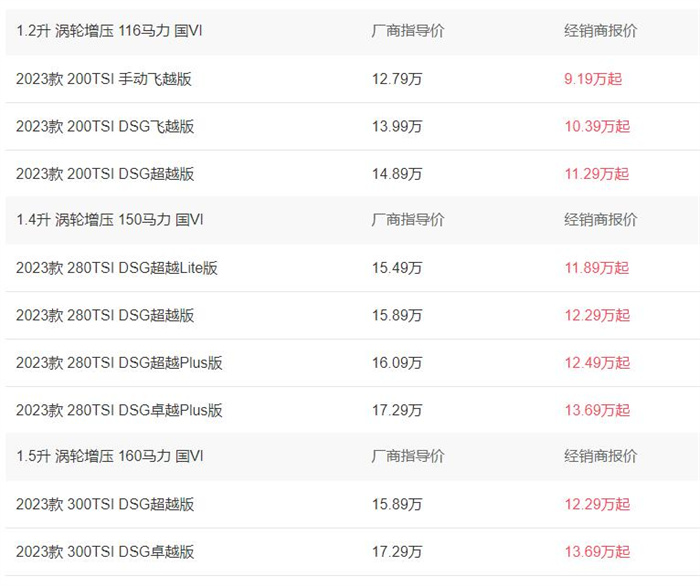Choose 2023款 280TSI DSG超越Plus版 model
The height and width of the screenshot is (586, 700).
click(119, 363)
